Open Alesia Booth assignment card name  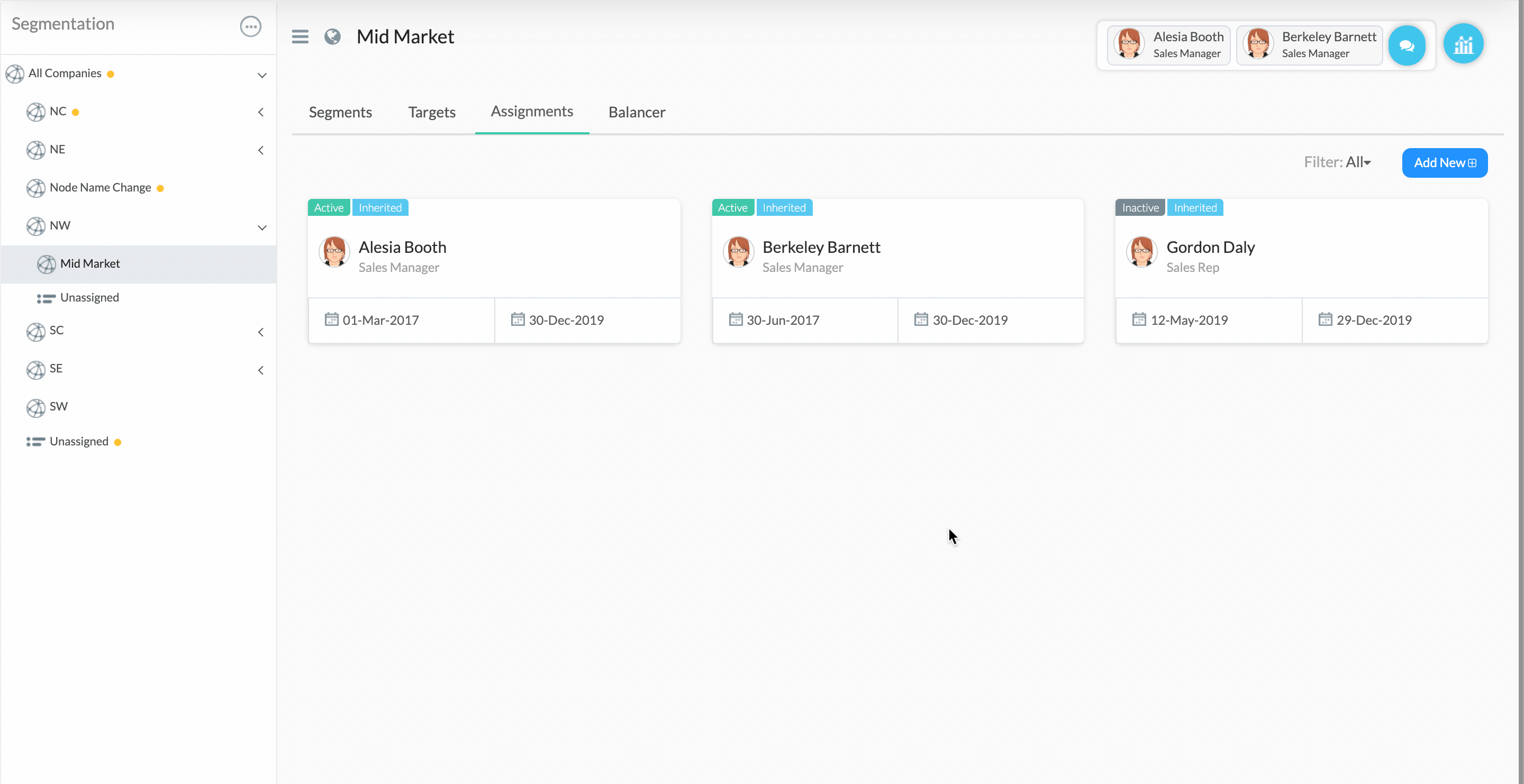(402, 247)
